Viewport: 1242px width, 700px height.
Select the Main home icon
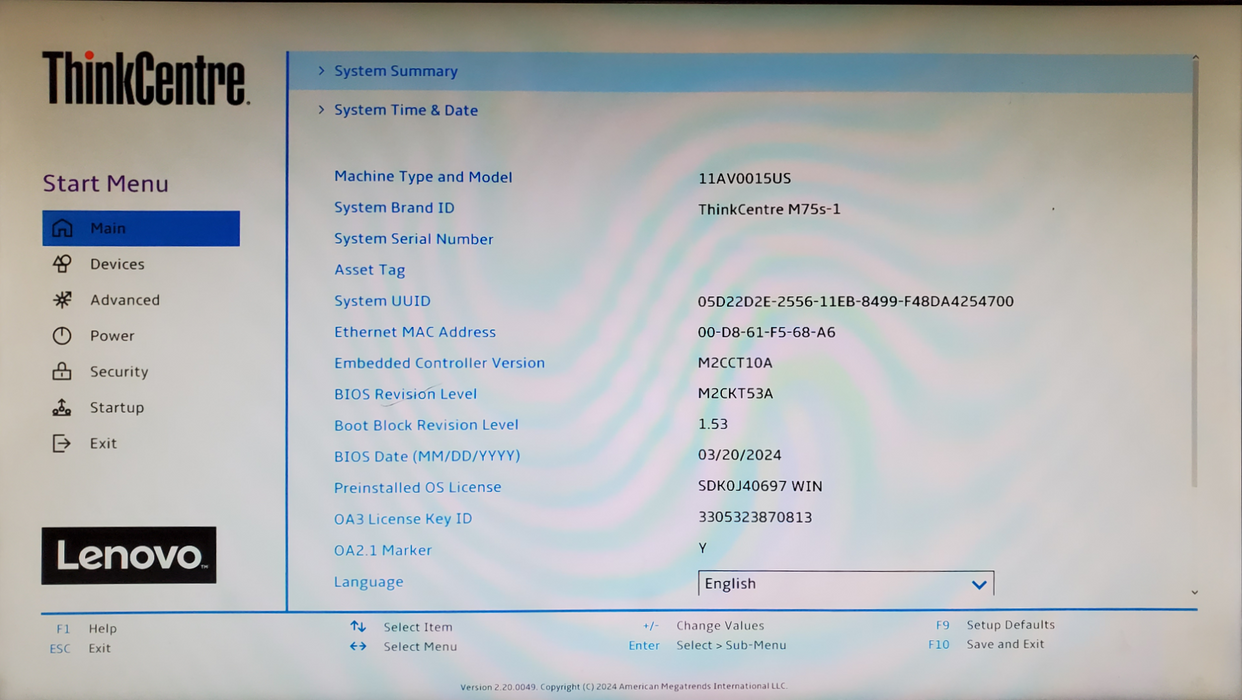click(x=64, y=227)
